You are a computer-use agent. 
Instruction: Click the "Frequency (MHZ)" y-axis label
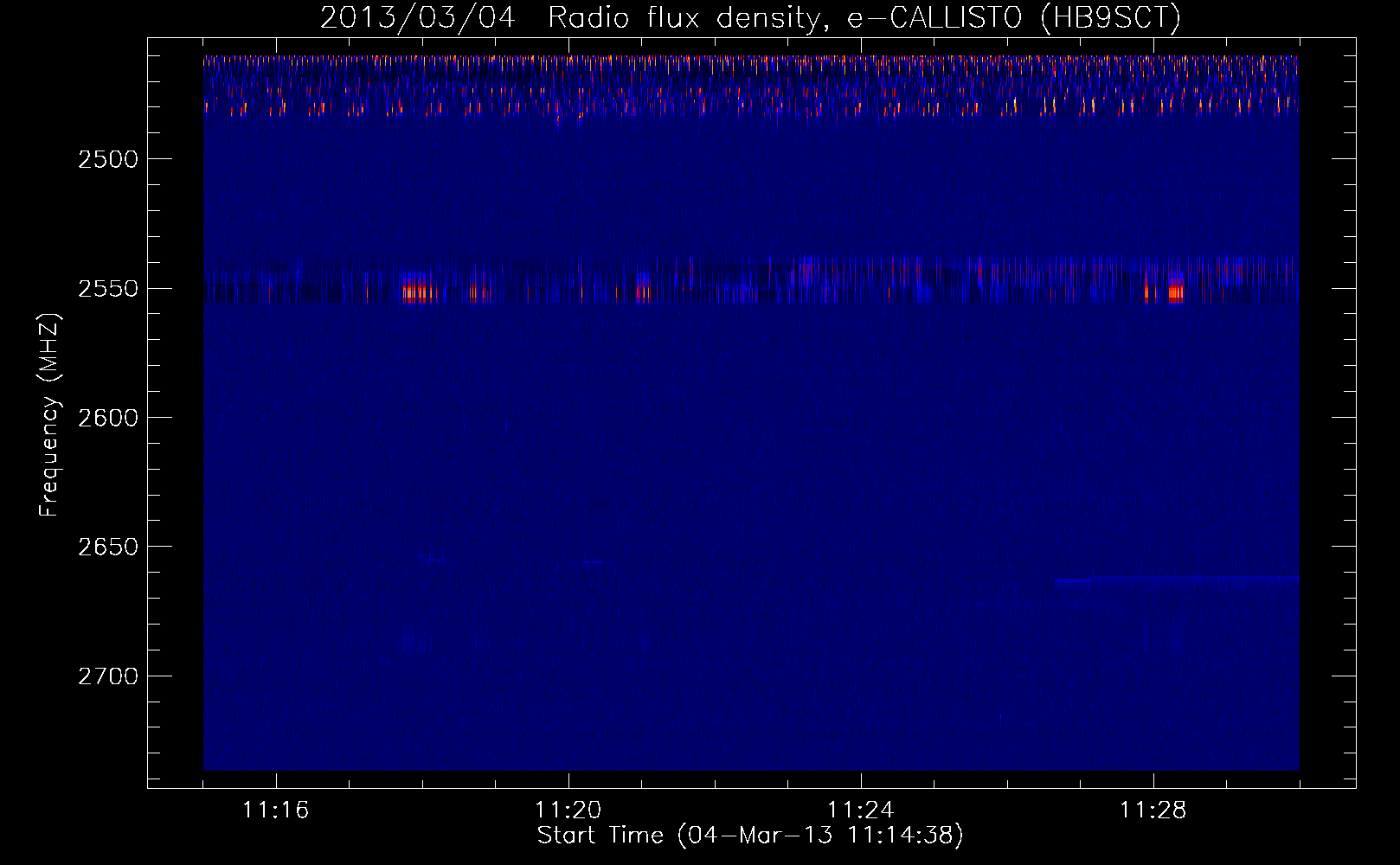pos(49,415)
